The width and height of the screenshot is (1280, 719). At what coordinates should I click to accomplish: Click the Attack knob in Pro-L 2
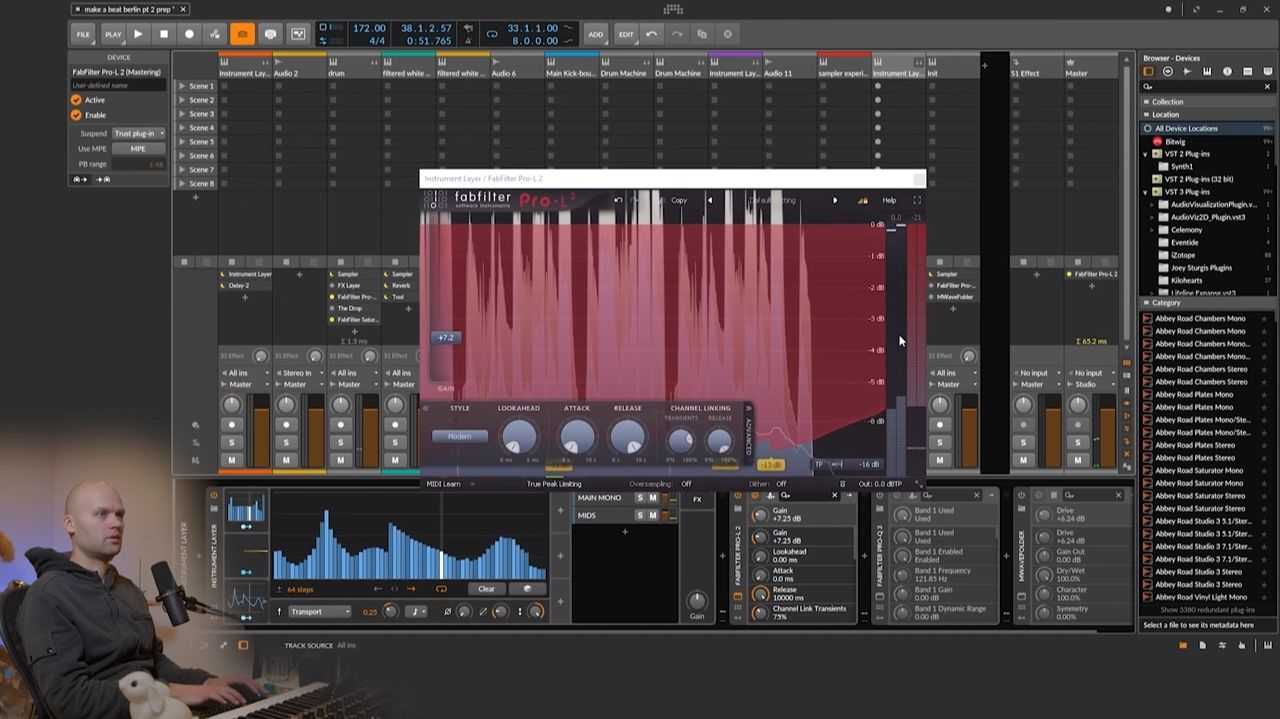[577, 437]
